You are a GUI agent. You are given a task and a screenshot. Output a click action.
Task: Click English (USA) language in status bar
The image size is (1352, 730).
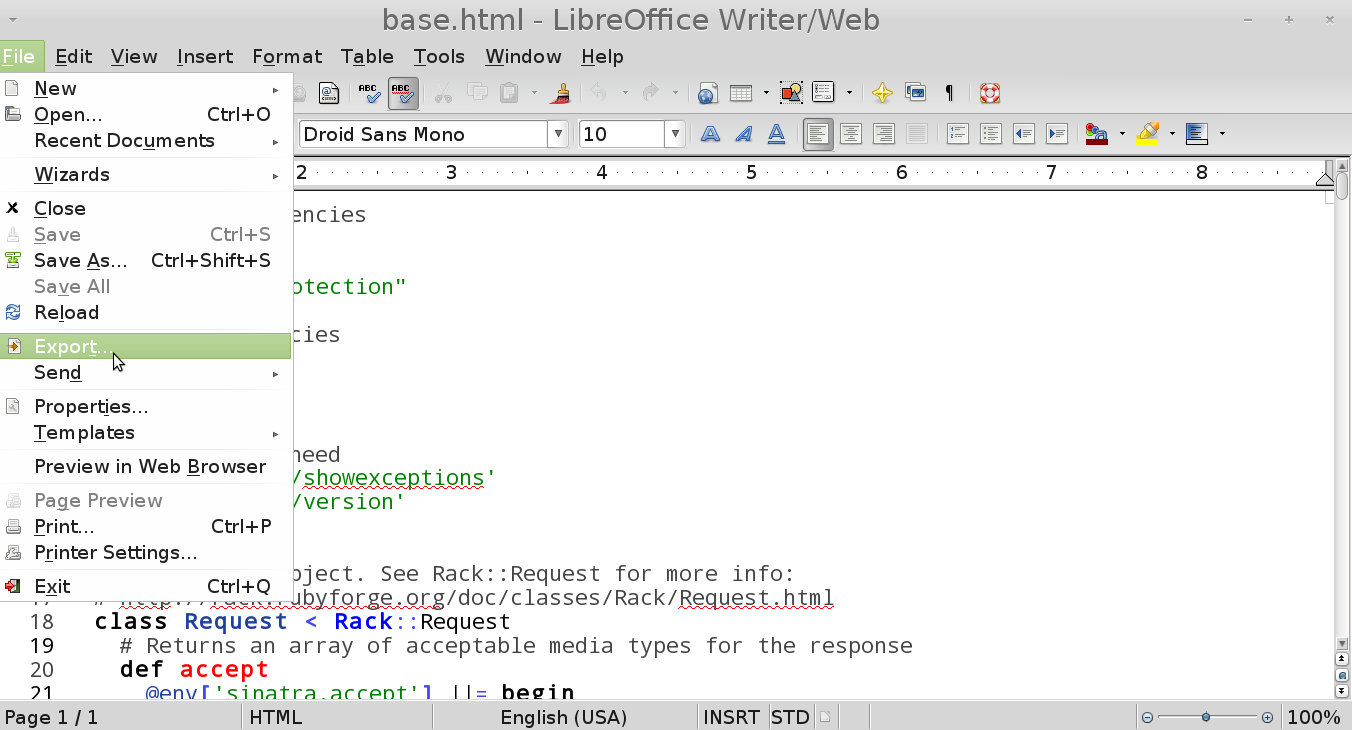click(564, 717)
